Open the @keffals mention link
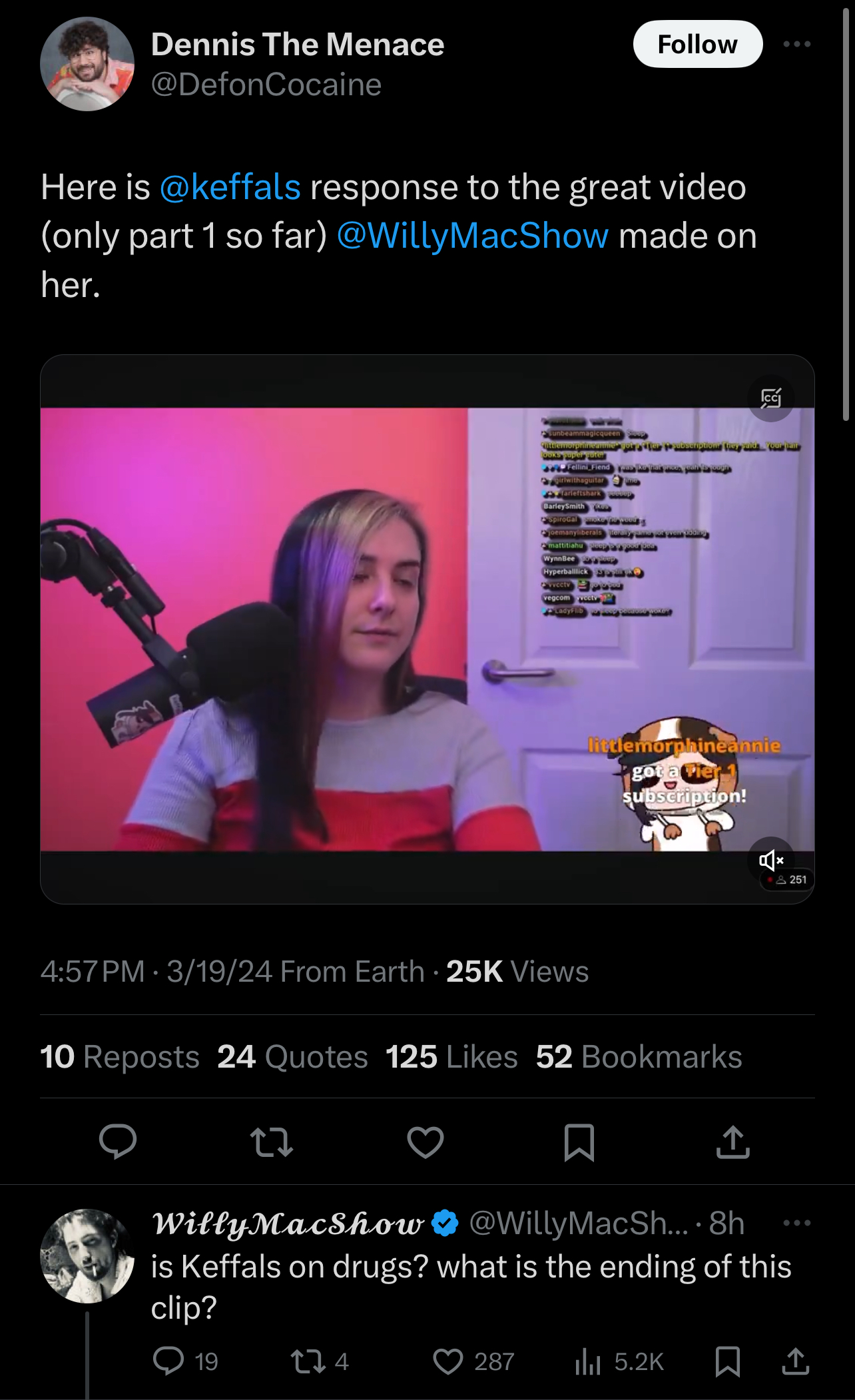Image resolution: width=855 pixels, height=1400 pixels. (x=230, y=186)
